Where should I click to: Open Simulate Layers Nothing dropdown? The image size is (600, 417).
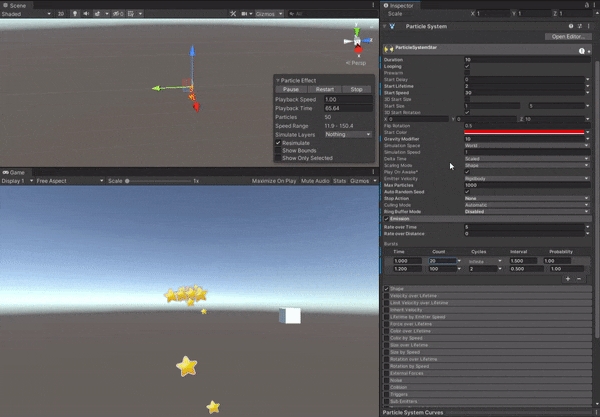tap(348, 134)
